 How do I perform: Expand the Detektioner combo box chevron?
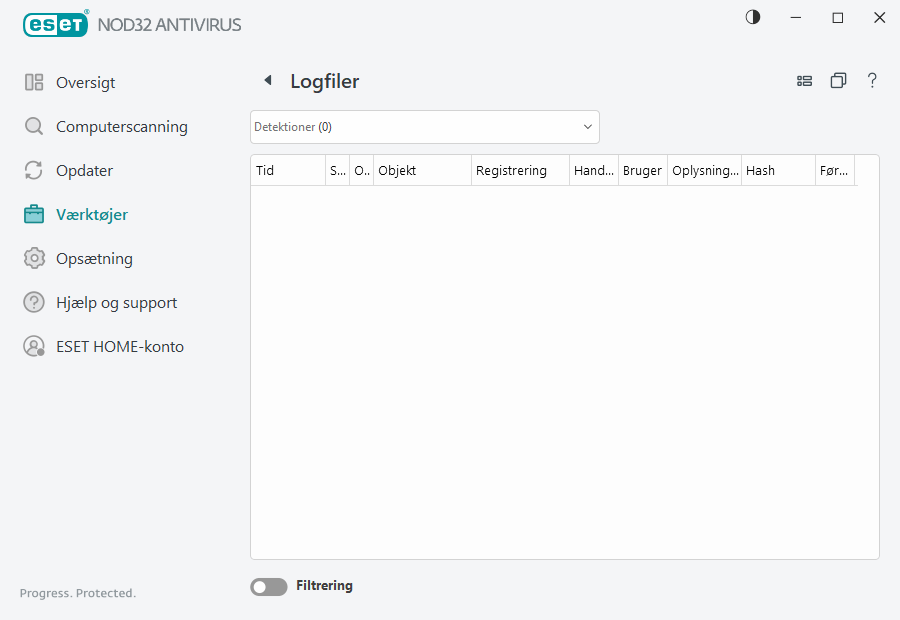click(587, 127)
